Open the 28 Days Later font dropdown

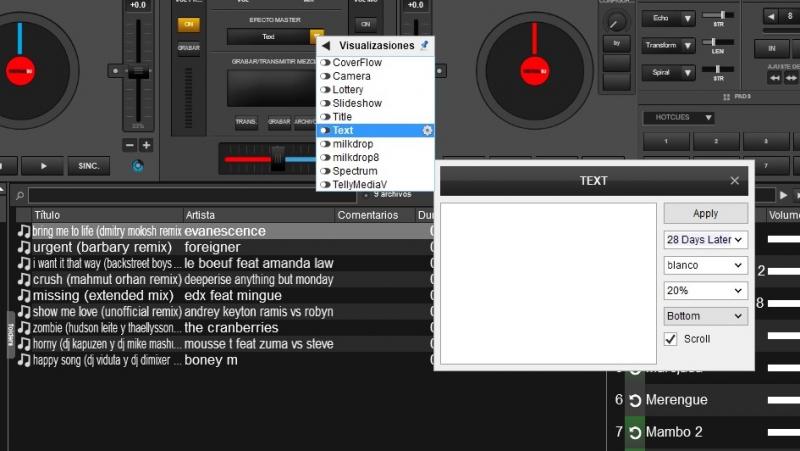coord(705,240)
